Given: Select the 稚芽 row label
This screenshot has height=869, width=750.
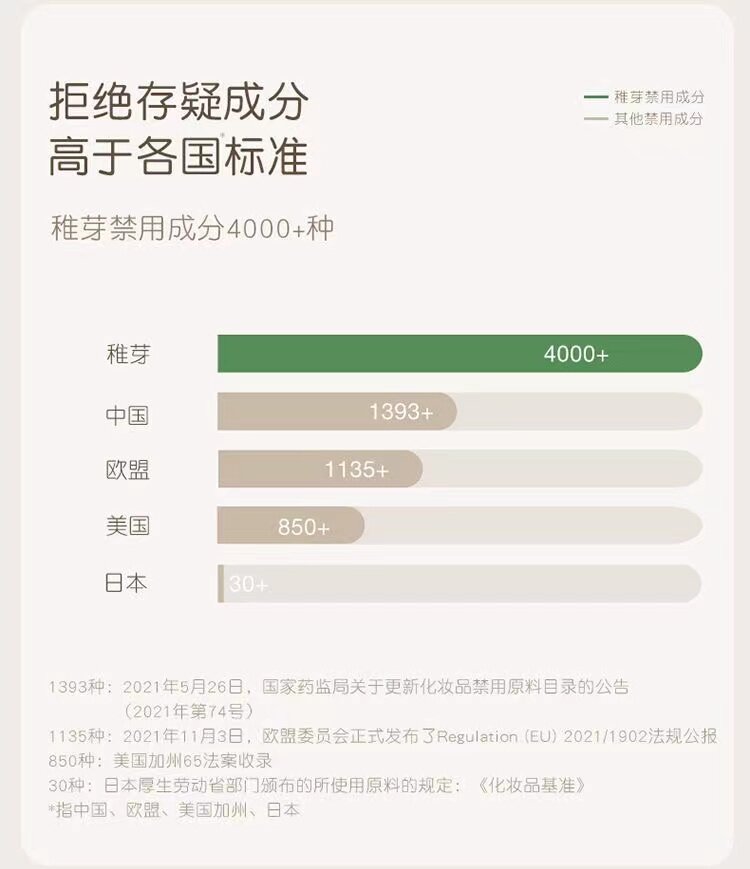Looking at the screenshot, I should (128, 354).
